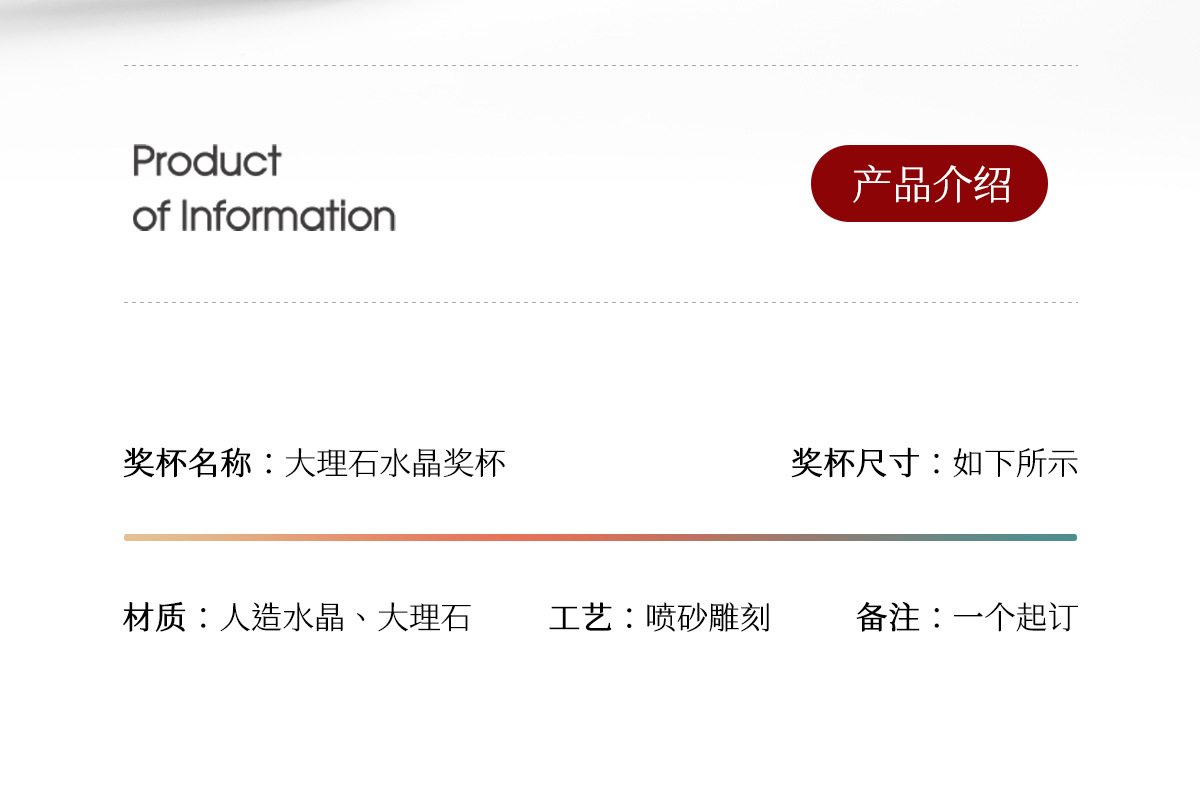Screen dimensions: 1200x790
Task: Click 大理石 in the material row
Action: 424,617
